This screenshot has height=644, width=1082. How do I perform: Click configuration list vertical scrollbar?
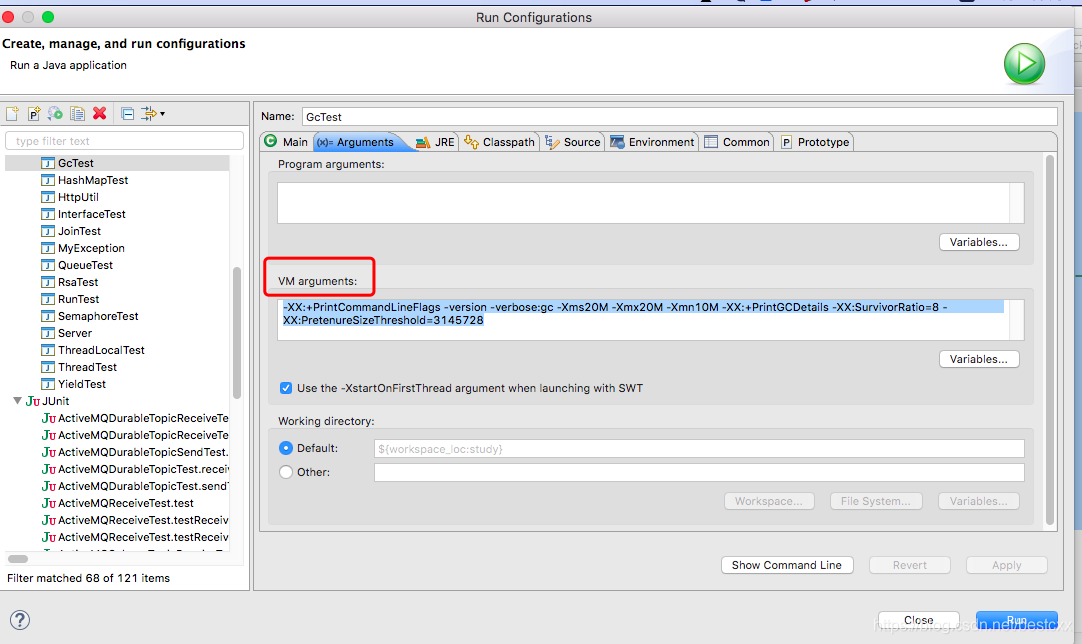click(237, 333)
